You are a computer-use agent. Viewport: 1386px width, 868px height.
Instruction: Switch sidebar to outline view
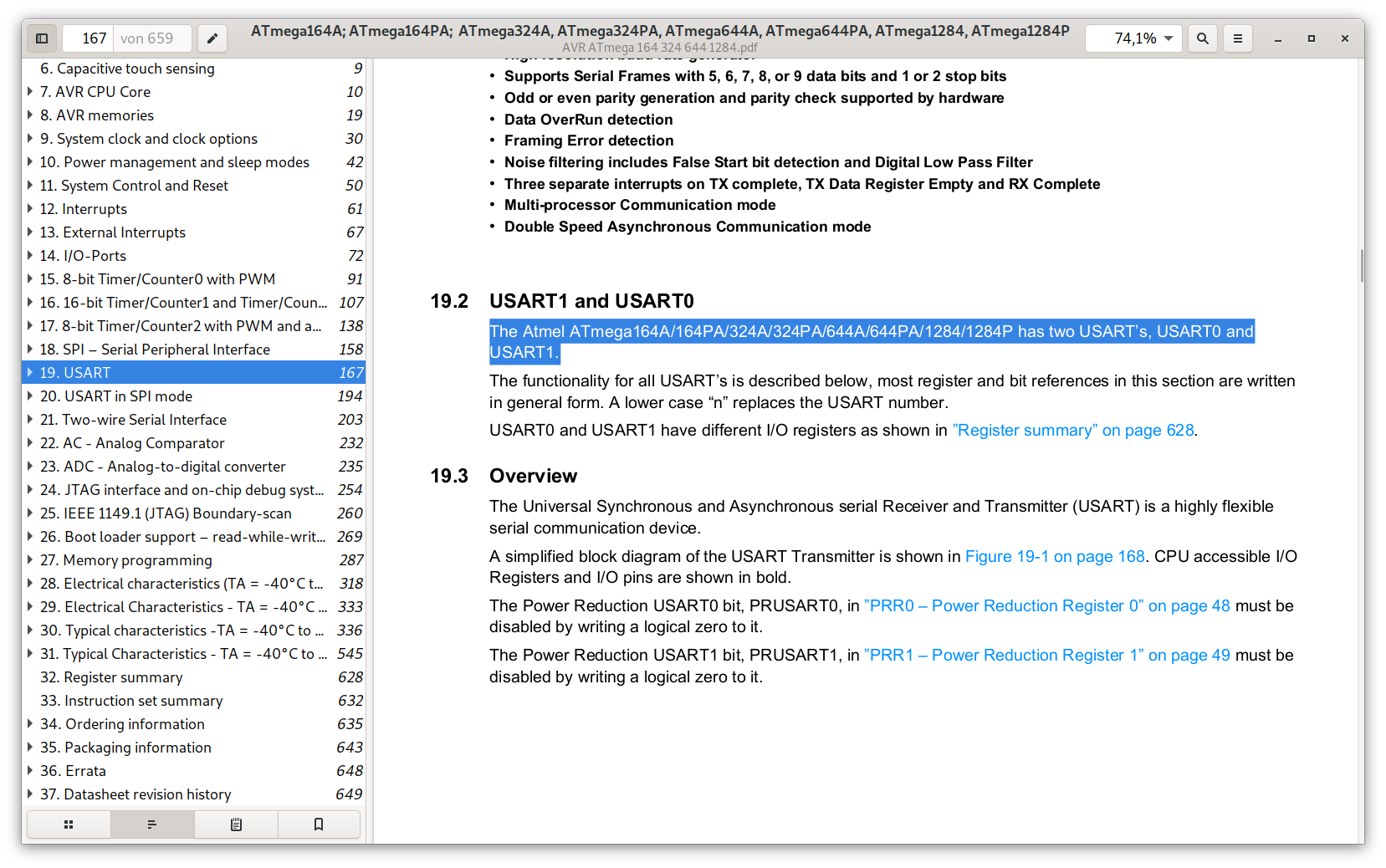click(152, 825)
